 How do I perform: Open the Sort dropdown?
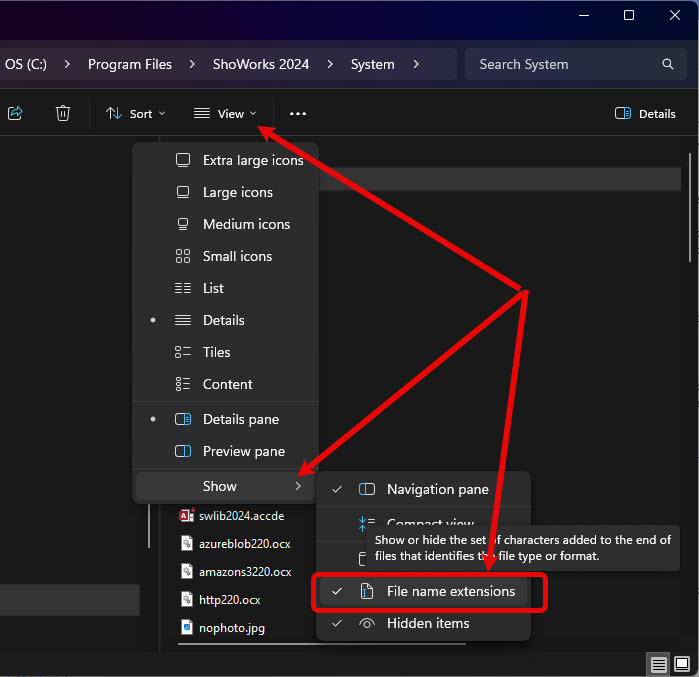pos(136,114)
